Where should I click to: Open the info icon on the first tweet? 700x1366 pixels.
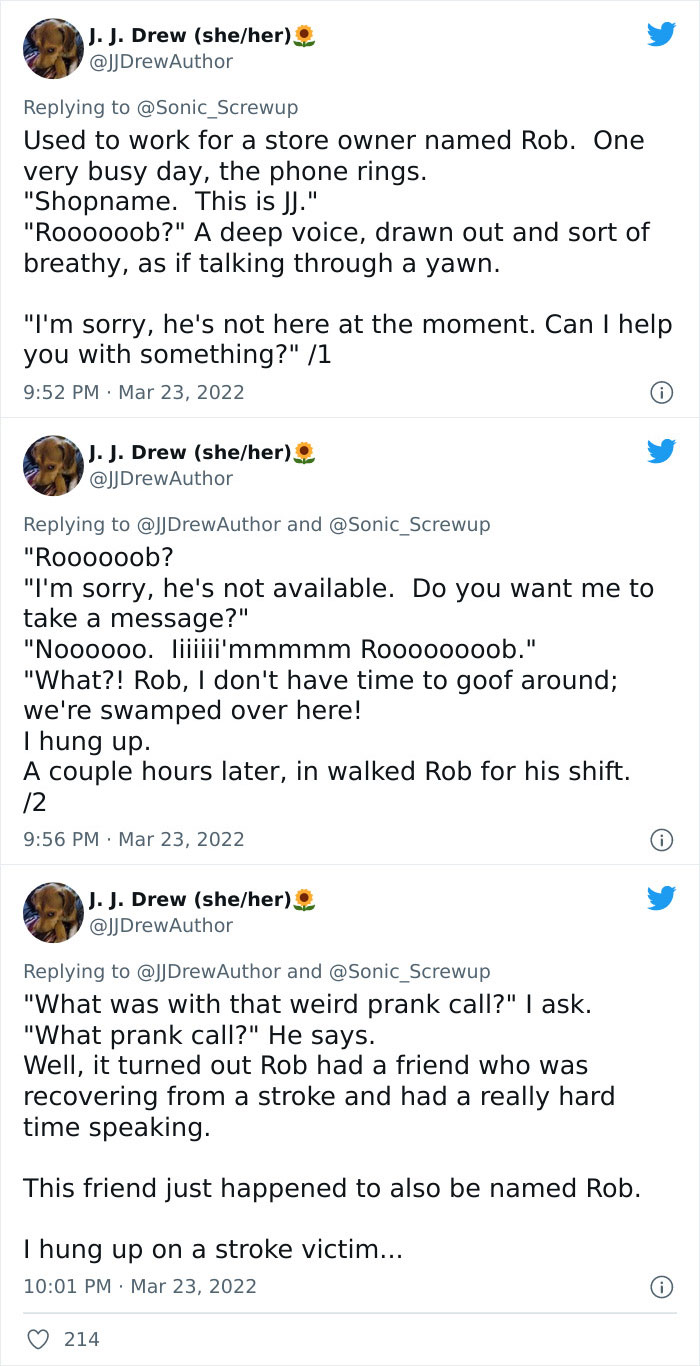(x=662, y=392)
